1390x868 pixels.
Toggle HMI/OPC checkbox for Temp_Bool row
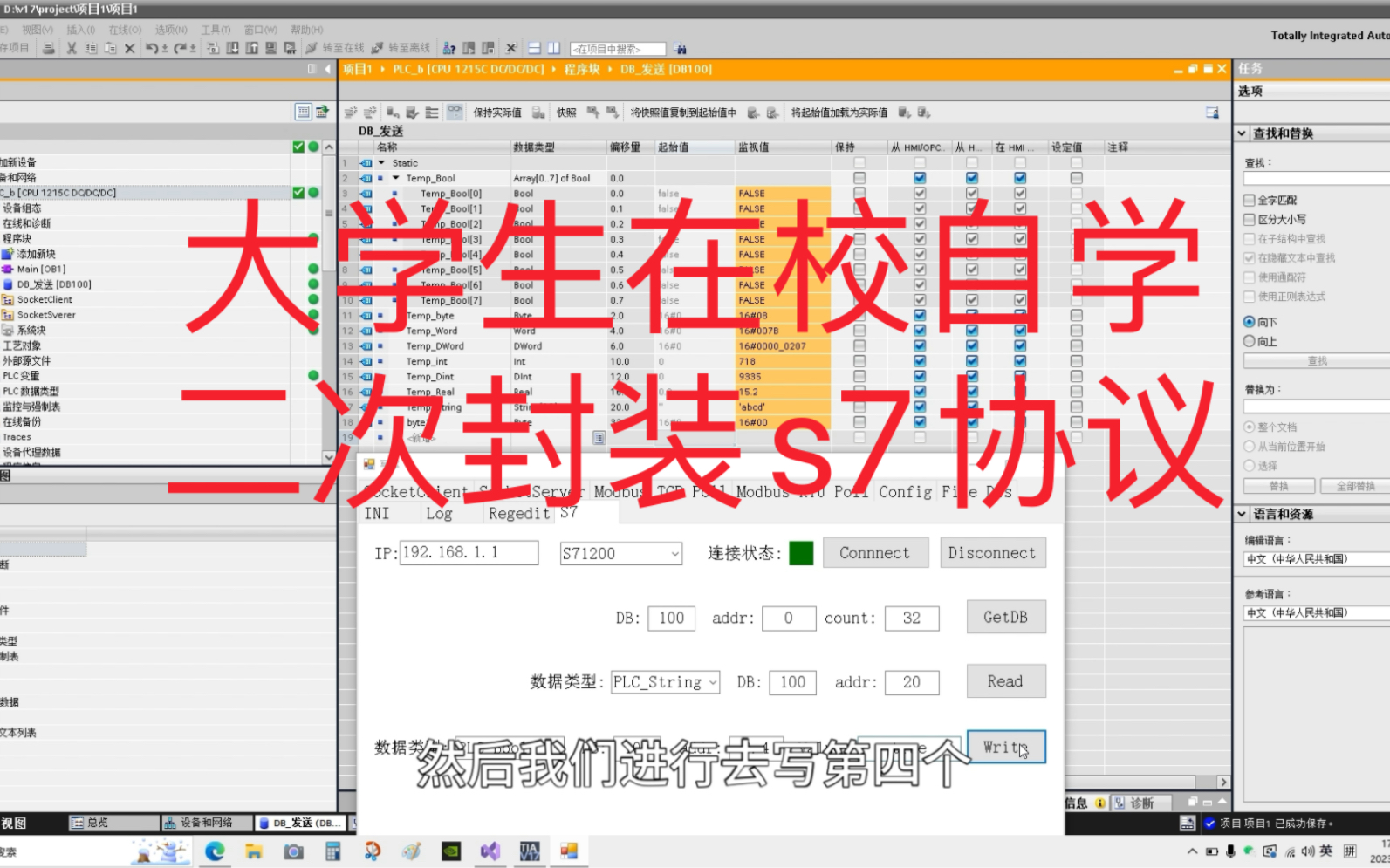click(x=919, y=178)
